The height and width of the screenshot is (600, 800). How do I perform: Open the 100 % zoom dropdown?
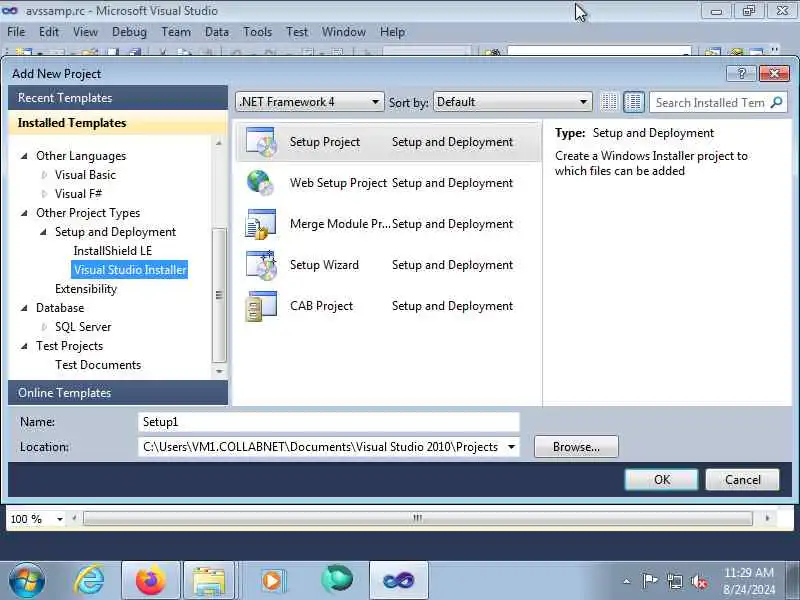(60, 519)
